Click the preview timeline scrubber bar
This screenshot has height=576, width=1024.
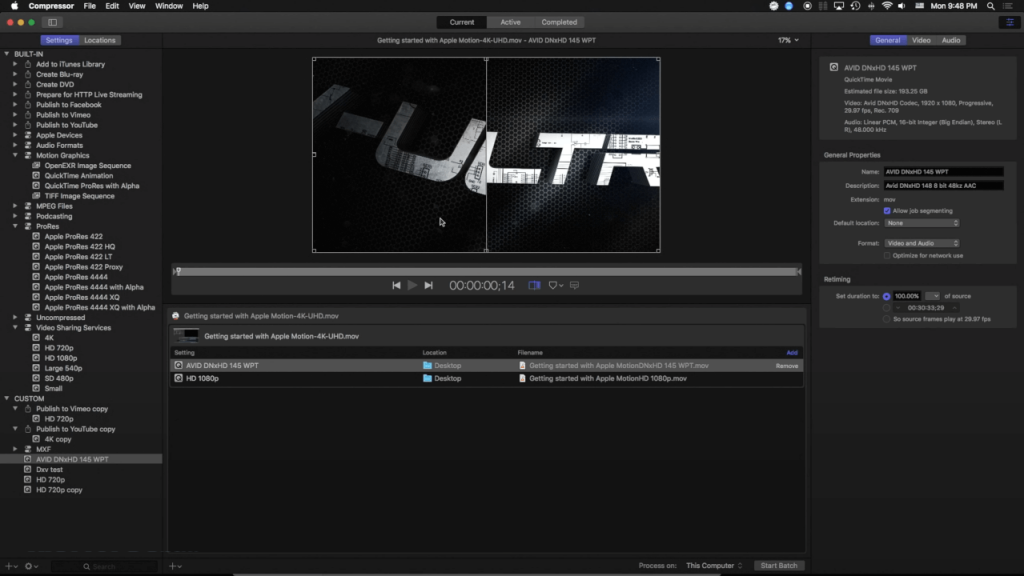pyautogui.click(x=487, y=272)
